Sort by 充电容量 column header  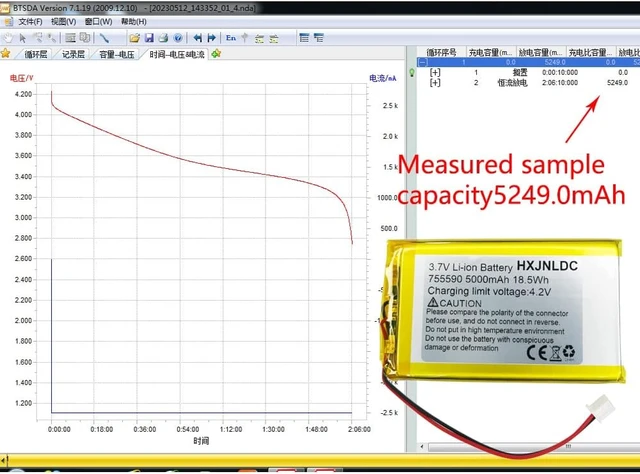[x=491, y=52]
